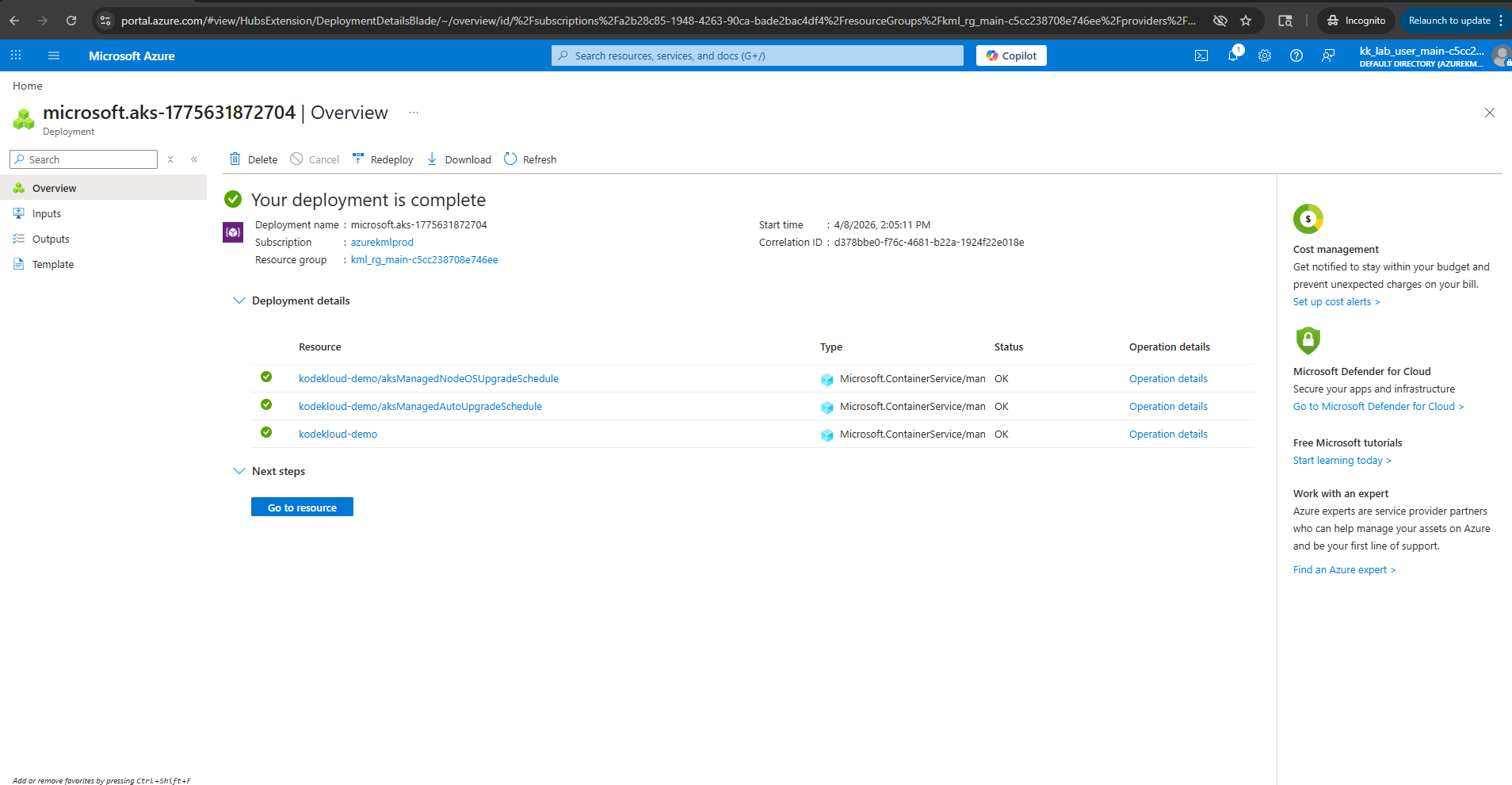Open the kodekloud-demo resource link
Screen dimensions: 1512x785
pos(338,435)
